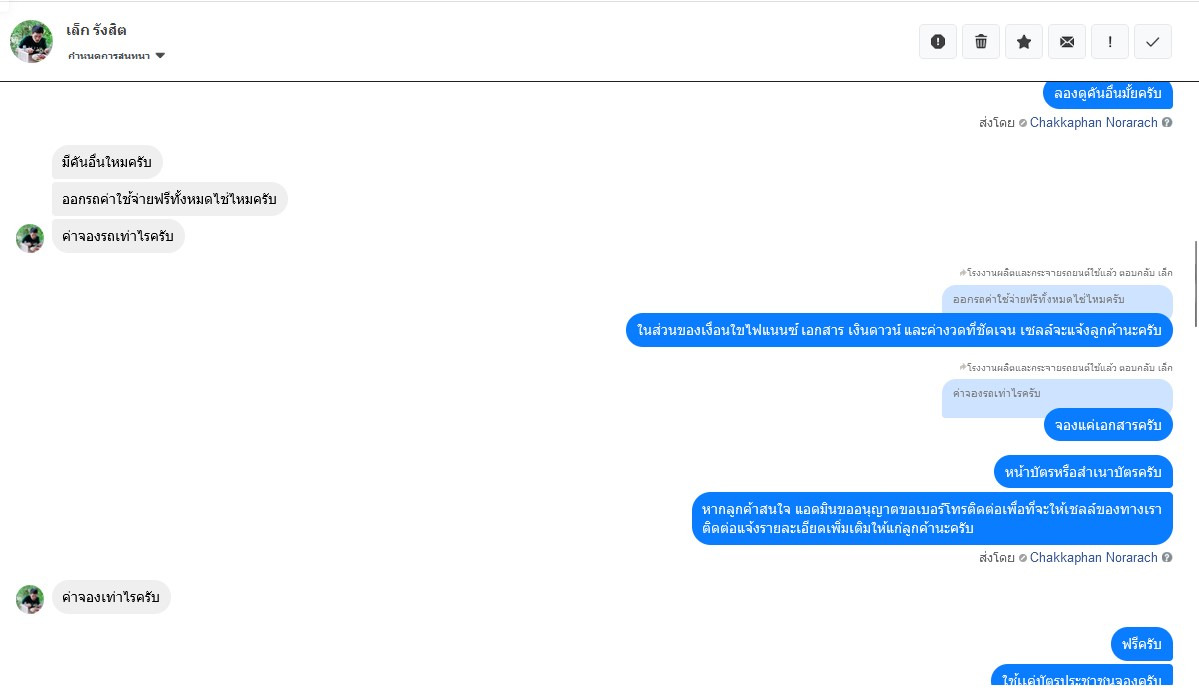
Task: Mark conversation done with checkmark icon
Action: point(1153,41)
